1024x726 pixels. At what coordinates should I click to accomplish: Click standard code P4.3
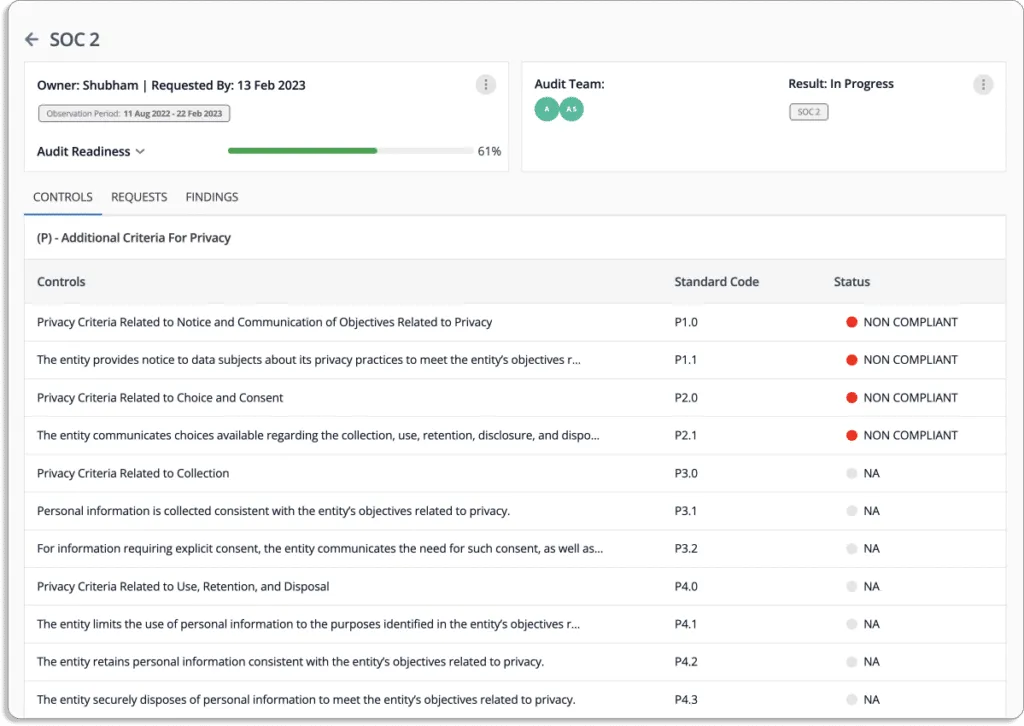tap(686, 700)
